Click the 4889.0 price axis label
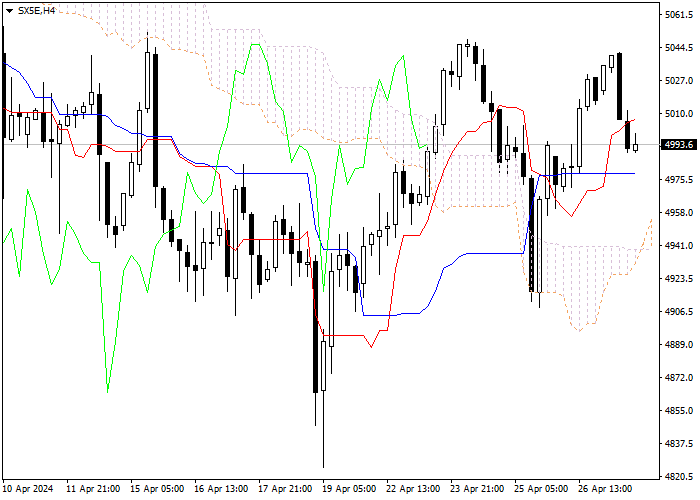 point(679,345)
